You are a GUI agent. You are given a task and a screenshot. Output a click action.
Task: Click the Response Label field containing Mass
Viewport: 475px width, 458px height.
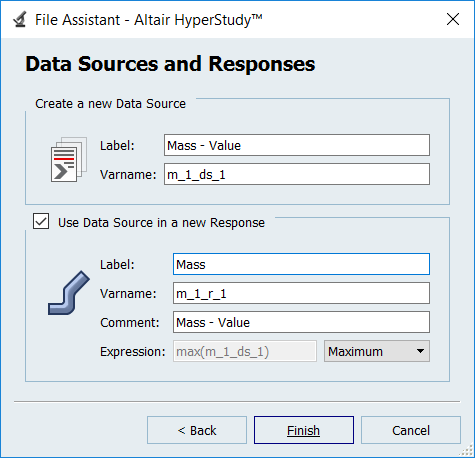(301, 264)
